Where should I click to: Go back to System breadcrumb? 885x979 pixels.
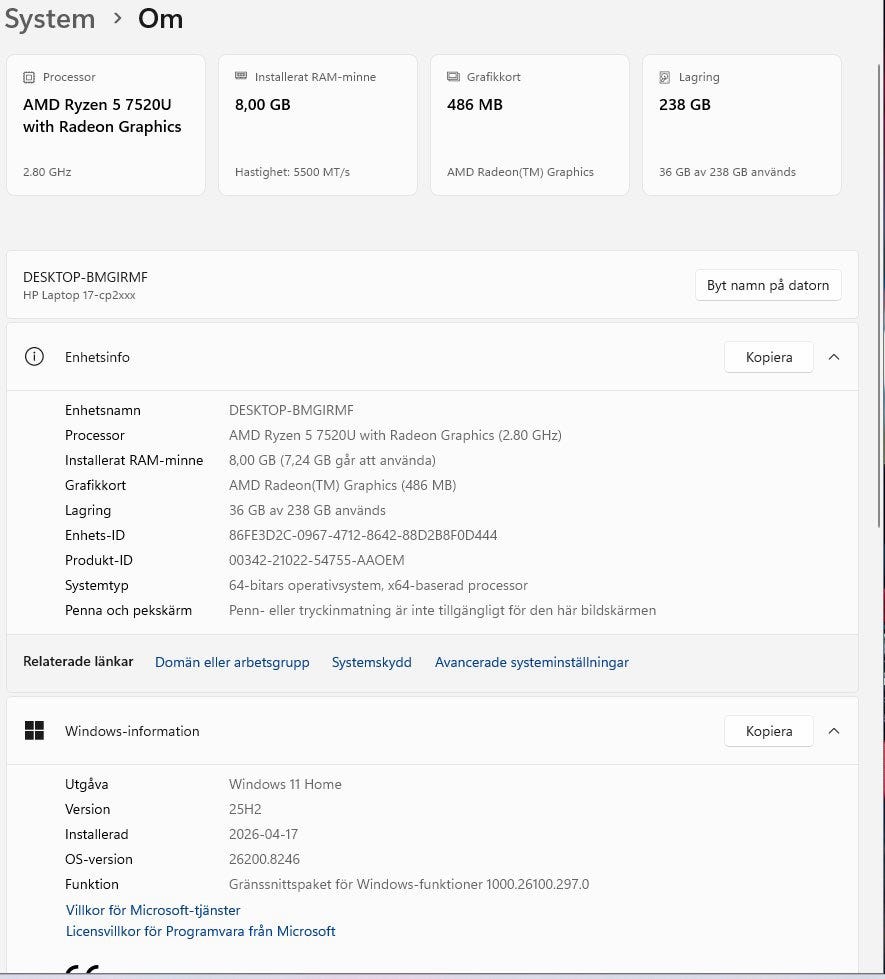(50, 19)
